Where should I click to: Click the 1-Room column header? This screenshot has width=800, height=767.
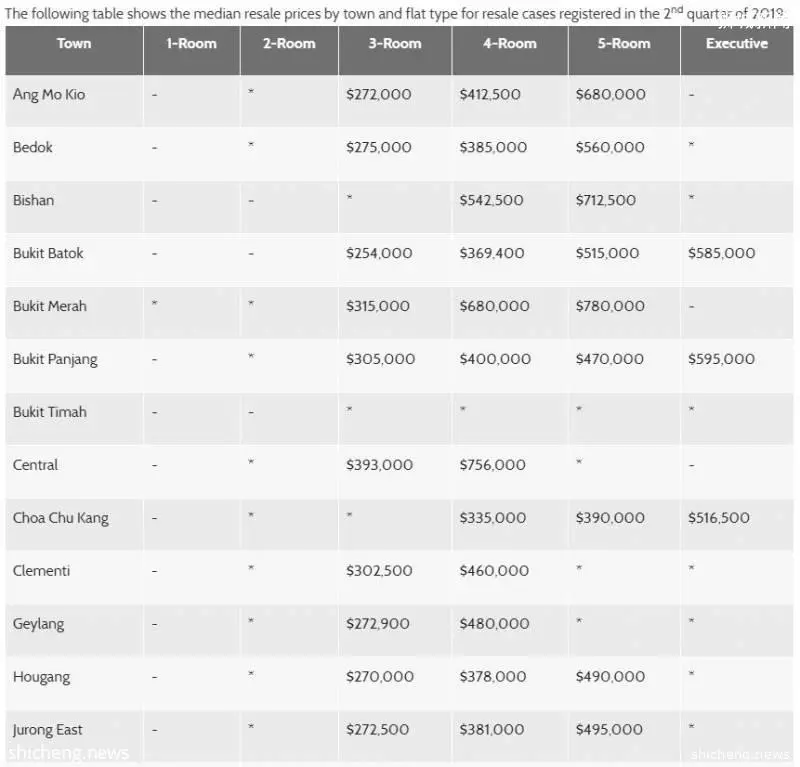191,50
